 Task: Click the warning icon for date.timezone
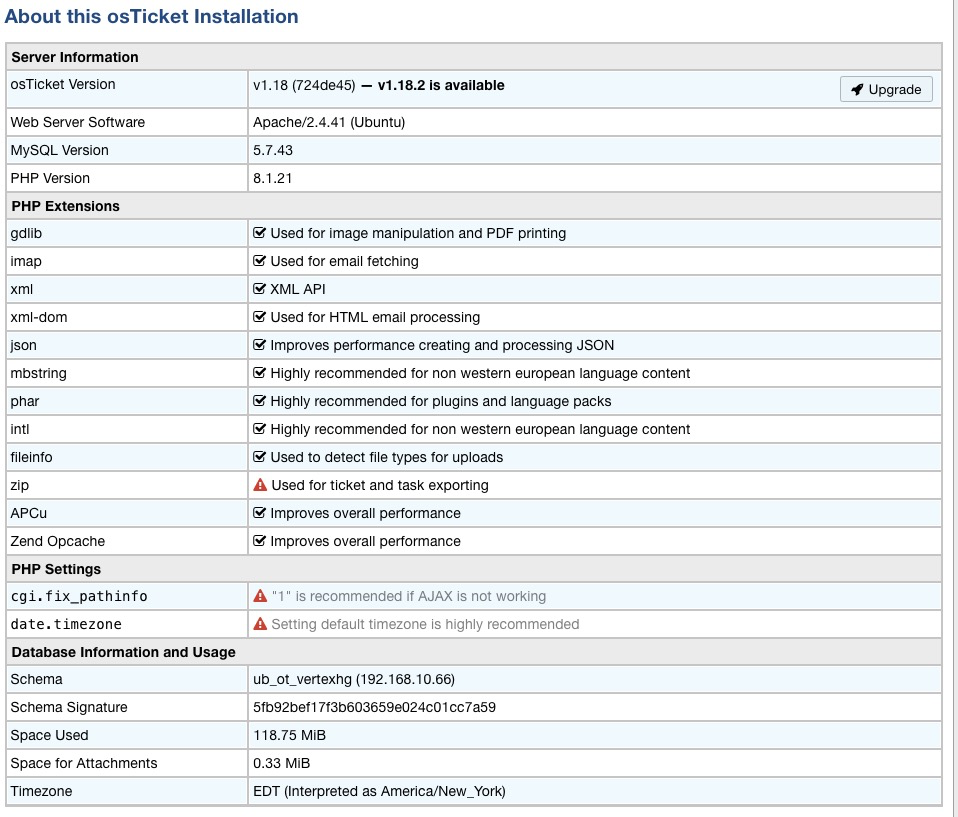pyautogui.click(x=260, y=624)
